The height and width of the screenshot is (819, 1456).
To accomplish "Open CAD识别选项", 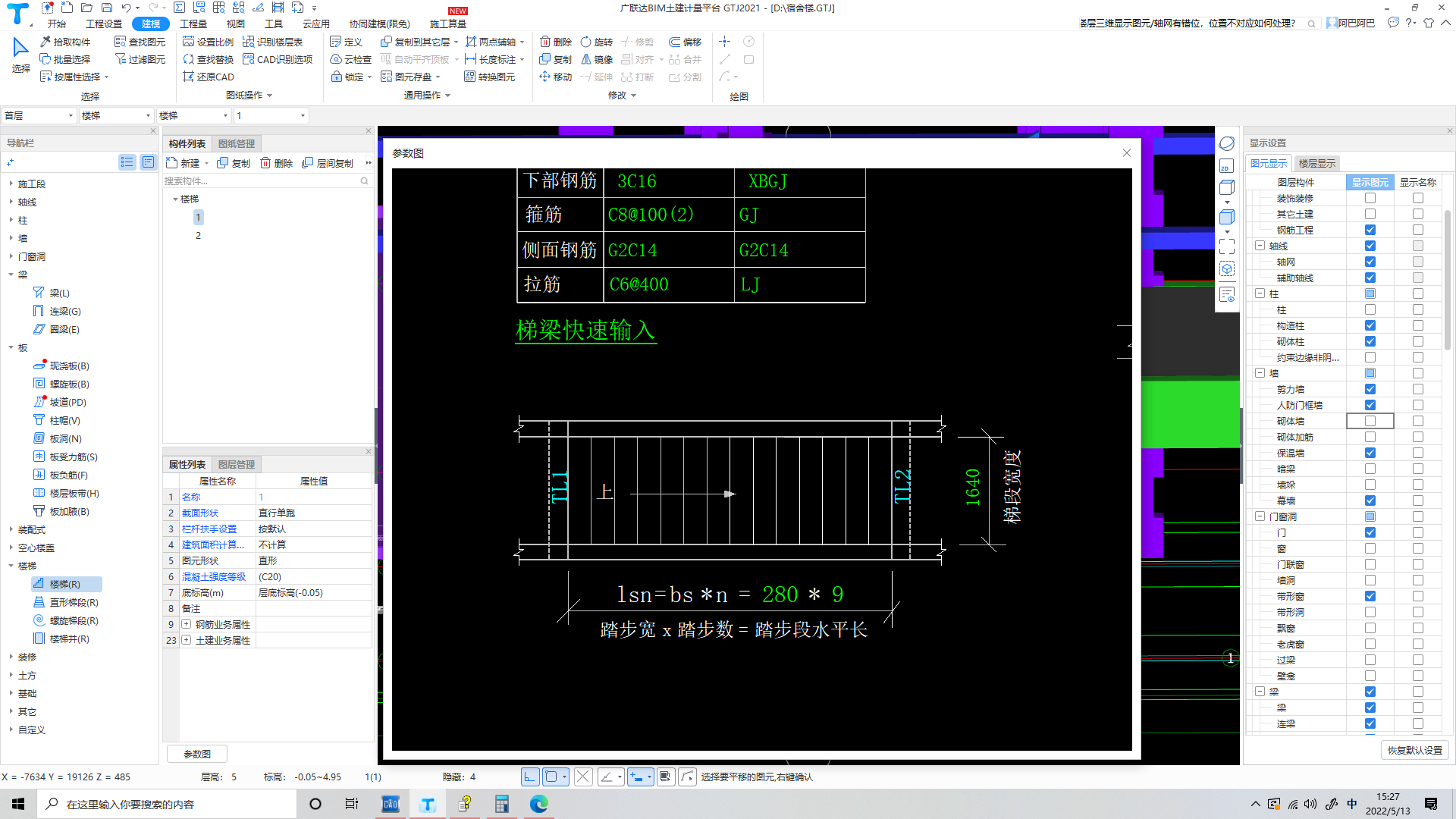I will 278,59.
